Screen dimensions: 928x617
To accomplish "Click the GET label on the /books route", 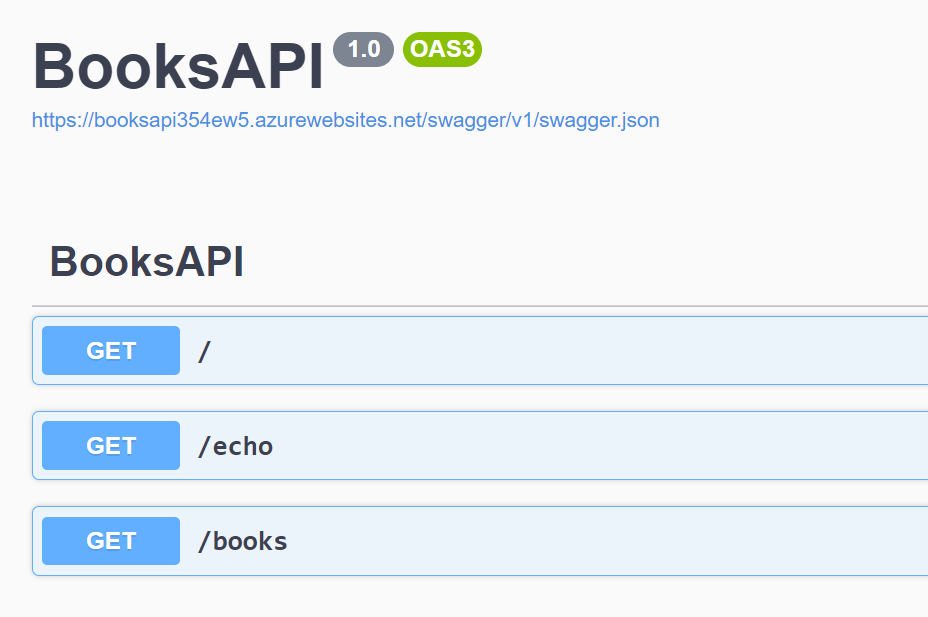I will (110, 540).
